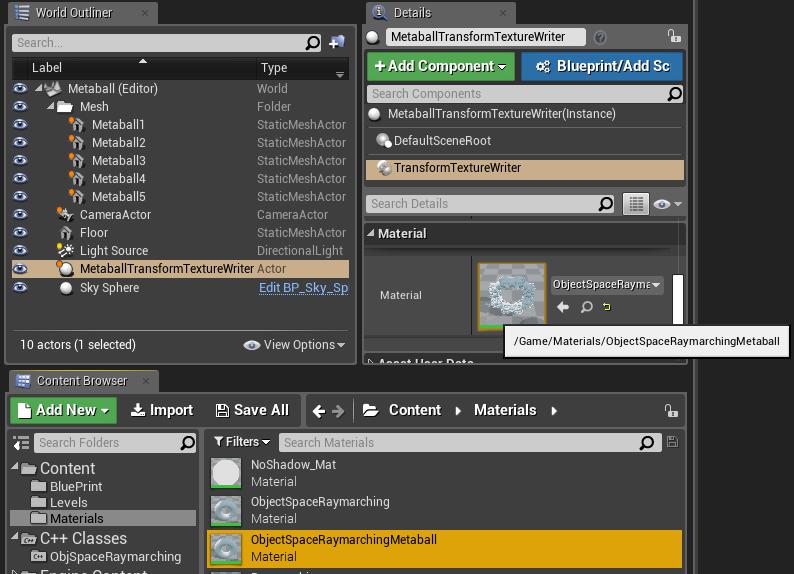Click the ObjectSpaceRaymarching material thumbnail

(226, 511)
